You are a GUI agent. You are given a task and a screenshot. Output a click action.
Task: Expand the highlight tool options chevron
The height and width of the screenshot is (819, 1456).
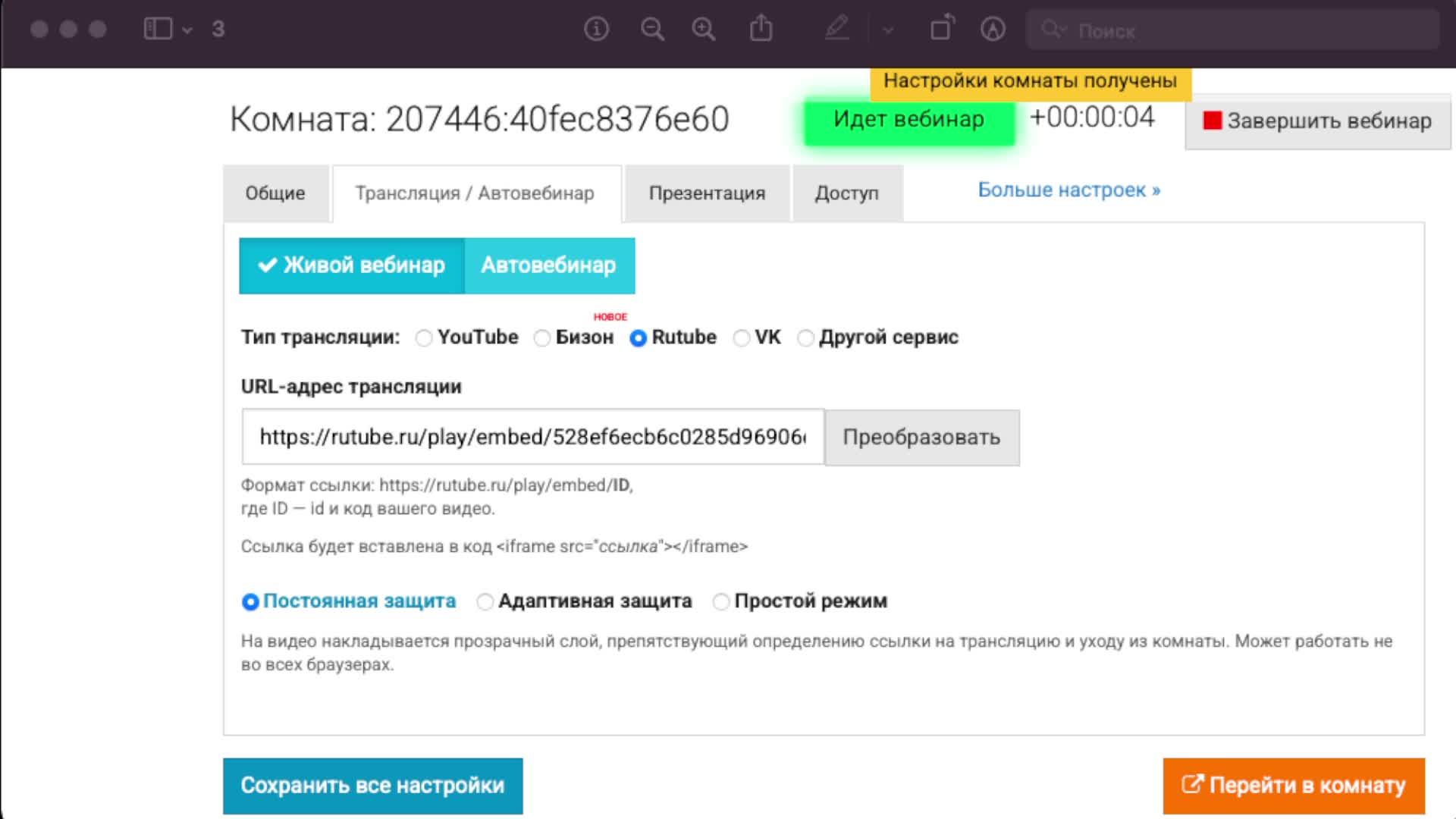888,30
